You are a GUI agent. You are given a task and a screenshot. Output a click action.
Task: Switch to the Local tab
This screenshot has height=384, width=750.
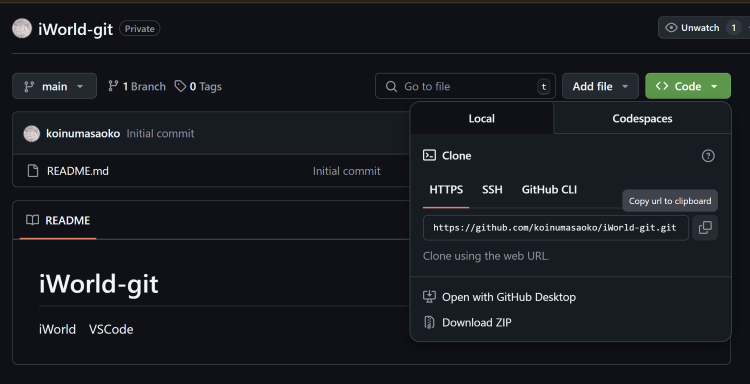point(482,119)
